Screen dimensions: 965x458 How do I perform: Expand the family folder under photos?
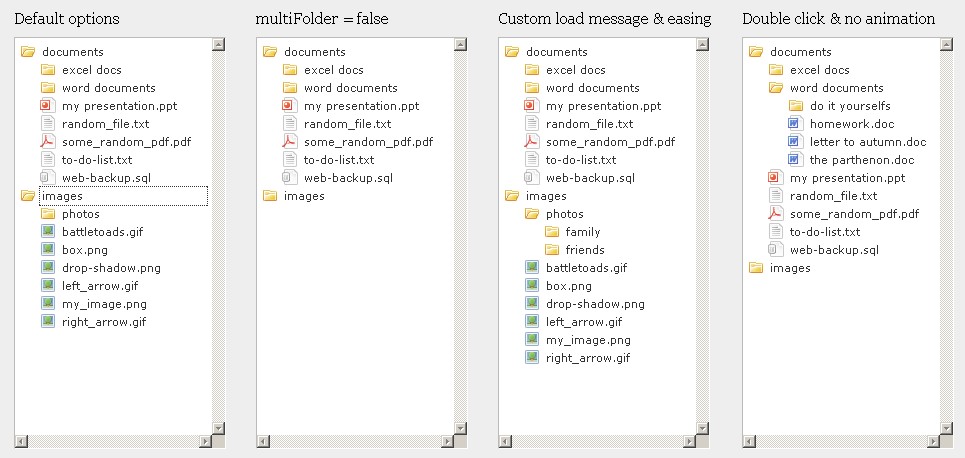tap(583, 231)
